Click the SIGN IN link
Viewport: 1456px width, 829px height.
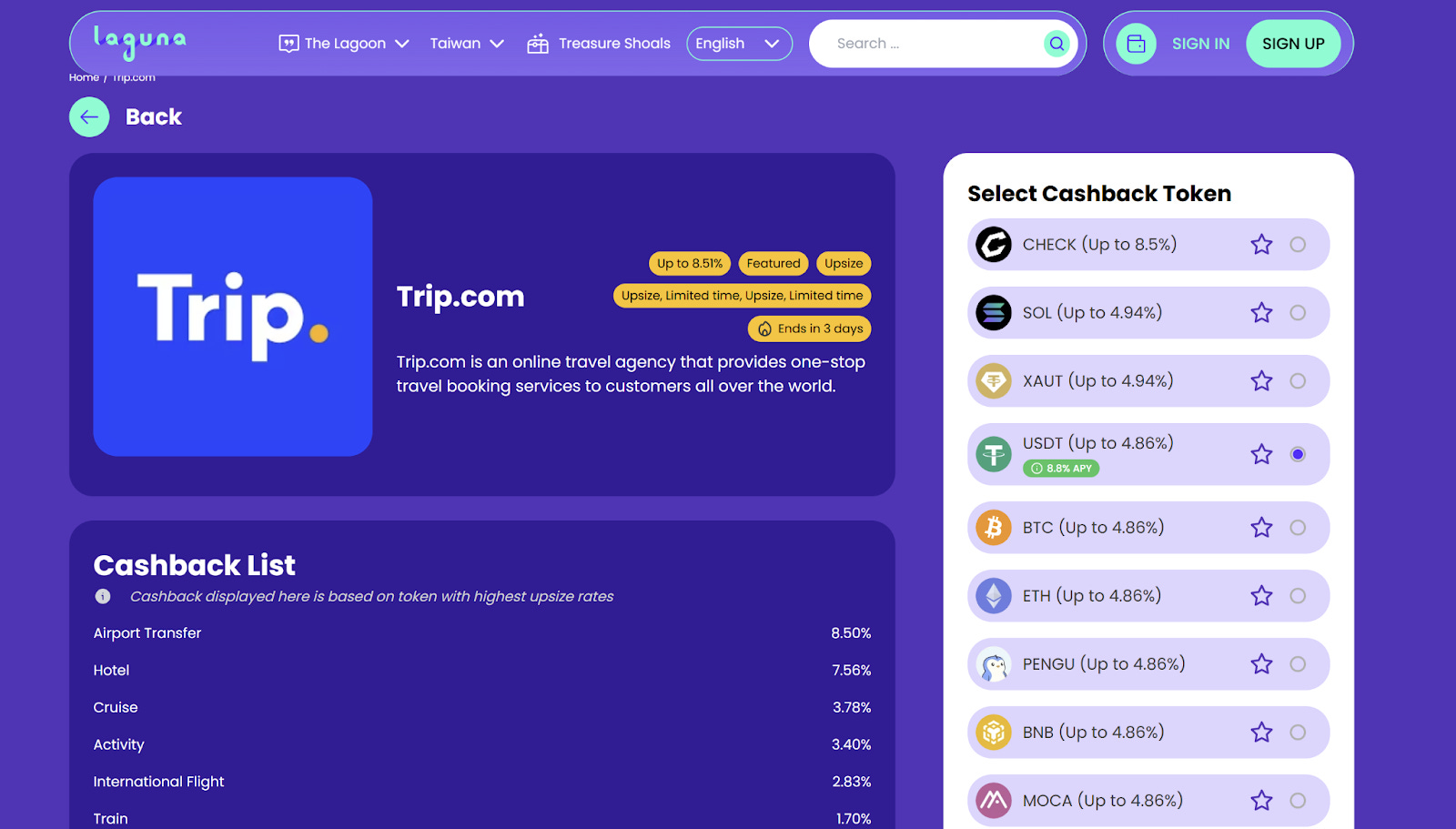point(1200,44)
